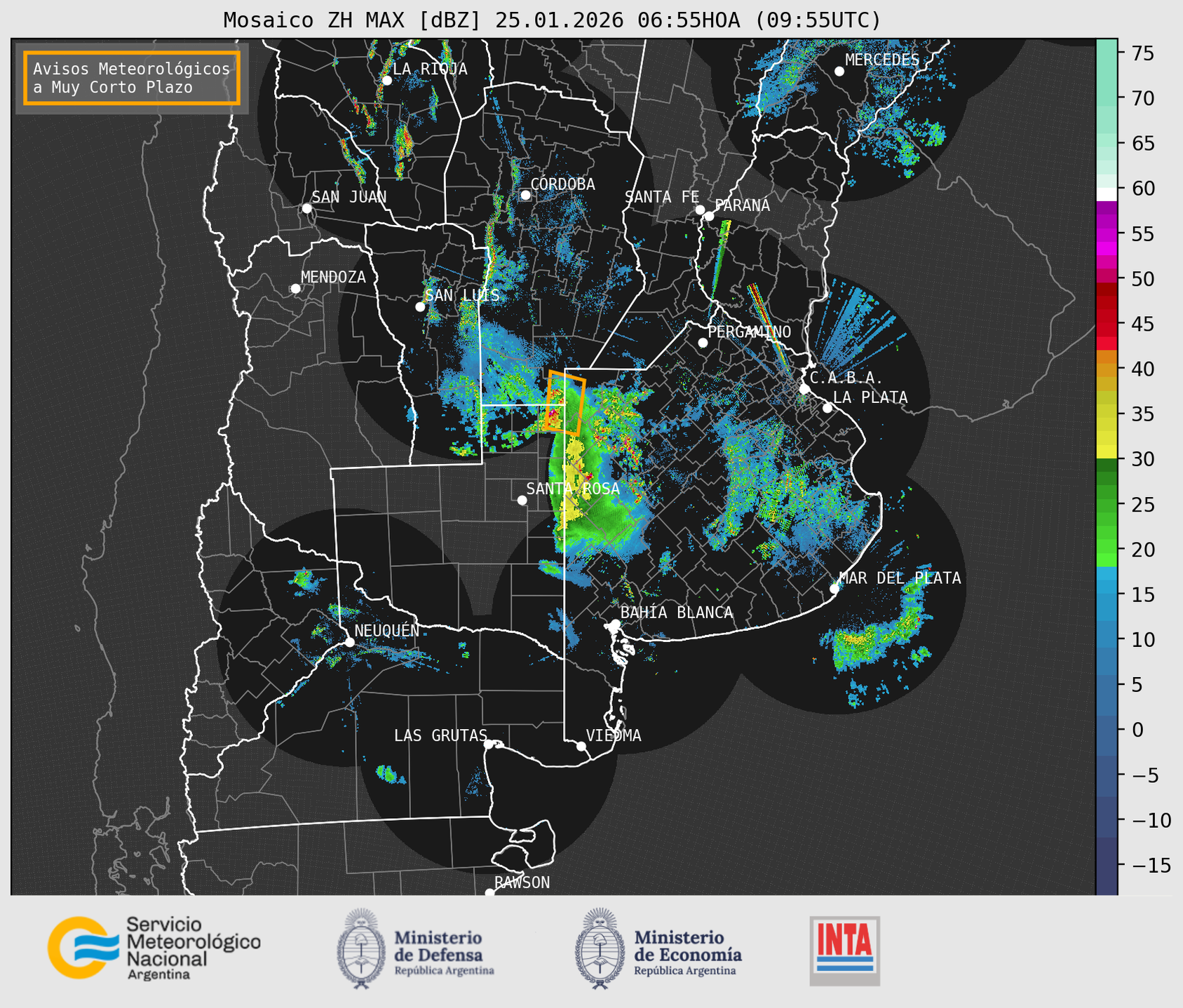Click the VIEDMA city label
Image resolution: width=1183 pixels, height=1008 pixels.
coord(614,735)
